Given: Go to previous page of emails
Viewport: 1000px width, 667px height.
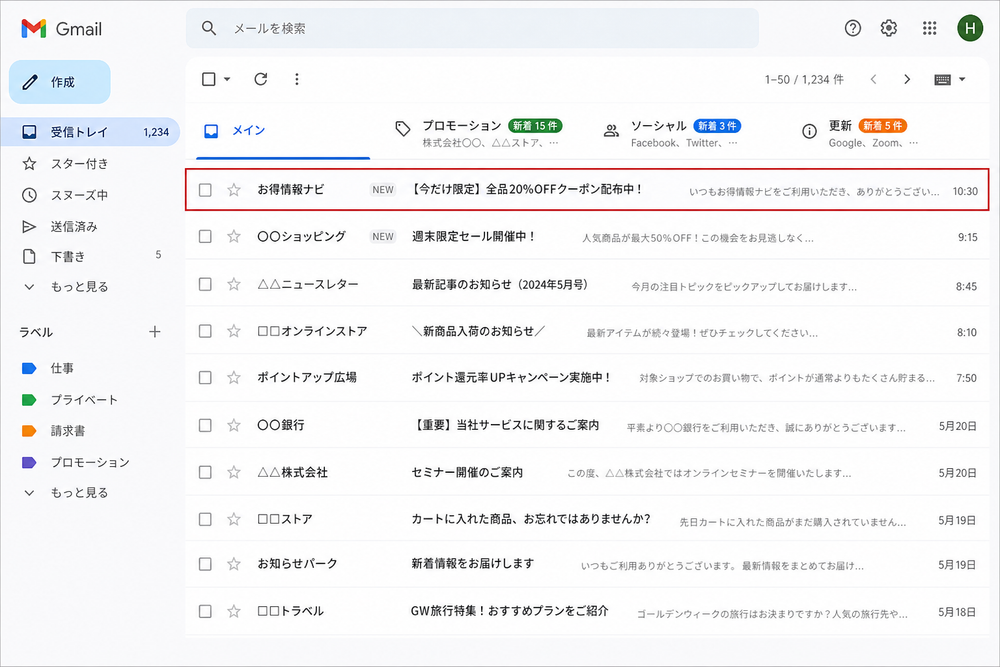Looking at the screenshot, I should coord(874,79).
